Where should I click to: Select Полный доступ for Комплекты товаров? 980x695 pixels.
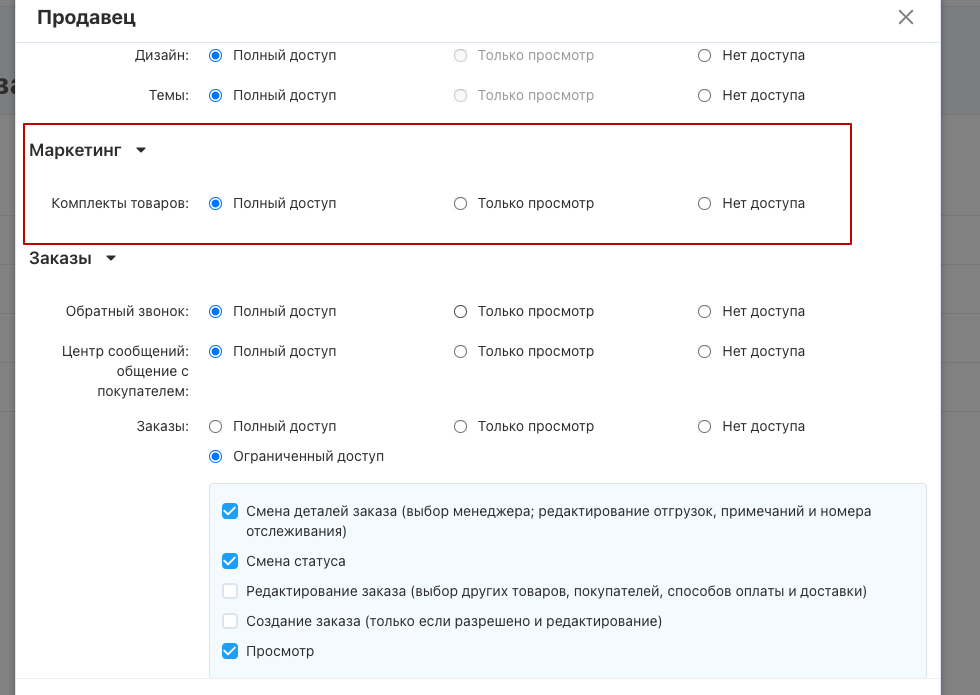[x=216, y=204]
